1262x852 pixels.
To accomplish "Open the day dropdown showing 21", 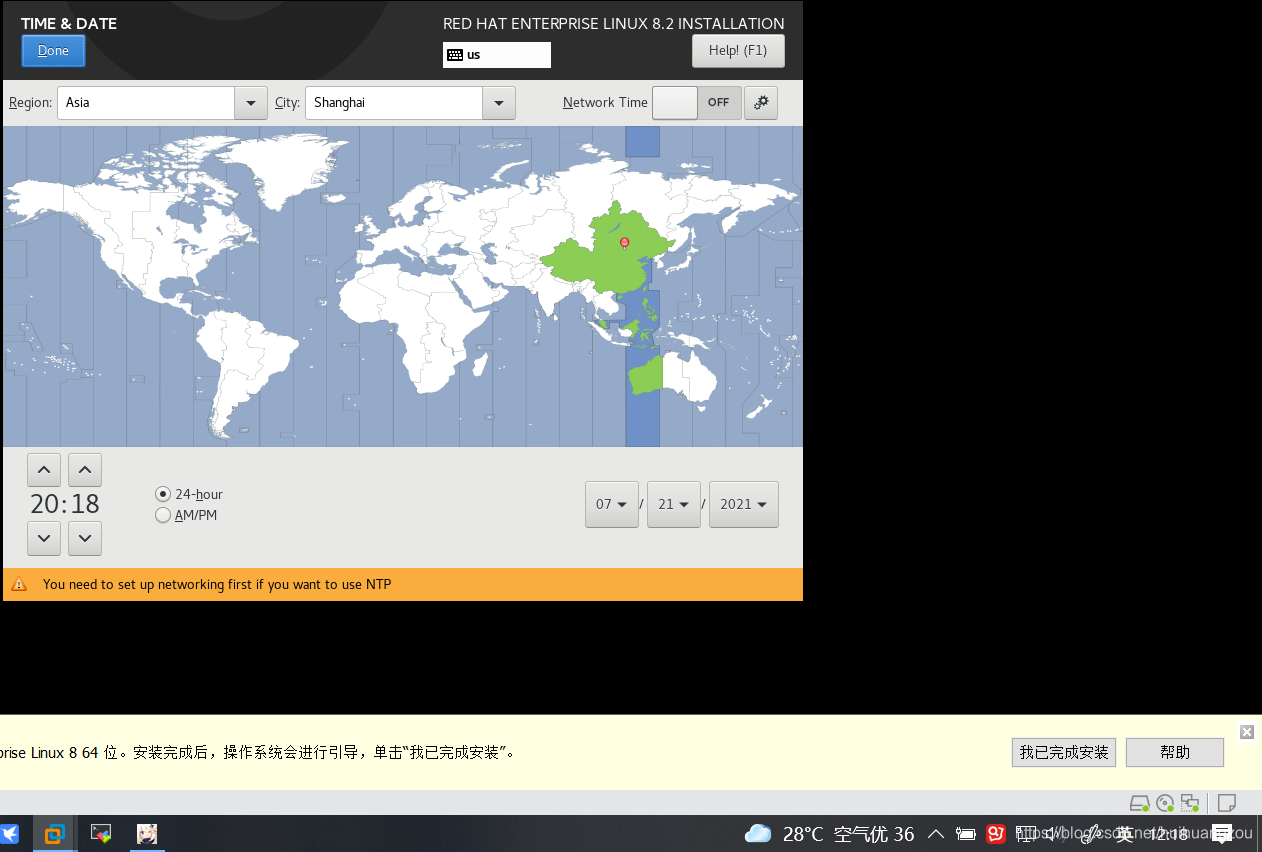I will tap(674, 504).
